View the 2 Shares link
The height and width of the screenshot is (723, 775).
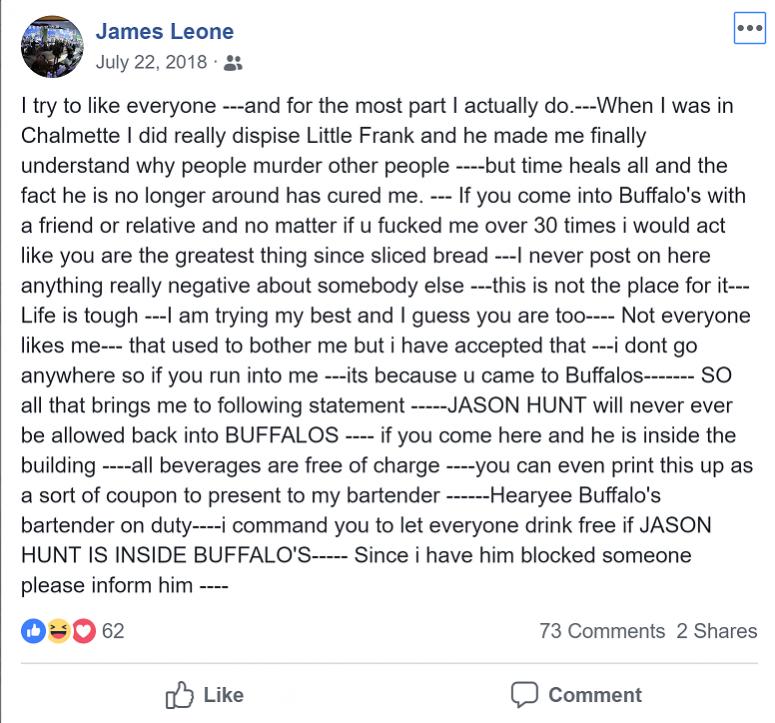[716, 631]
